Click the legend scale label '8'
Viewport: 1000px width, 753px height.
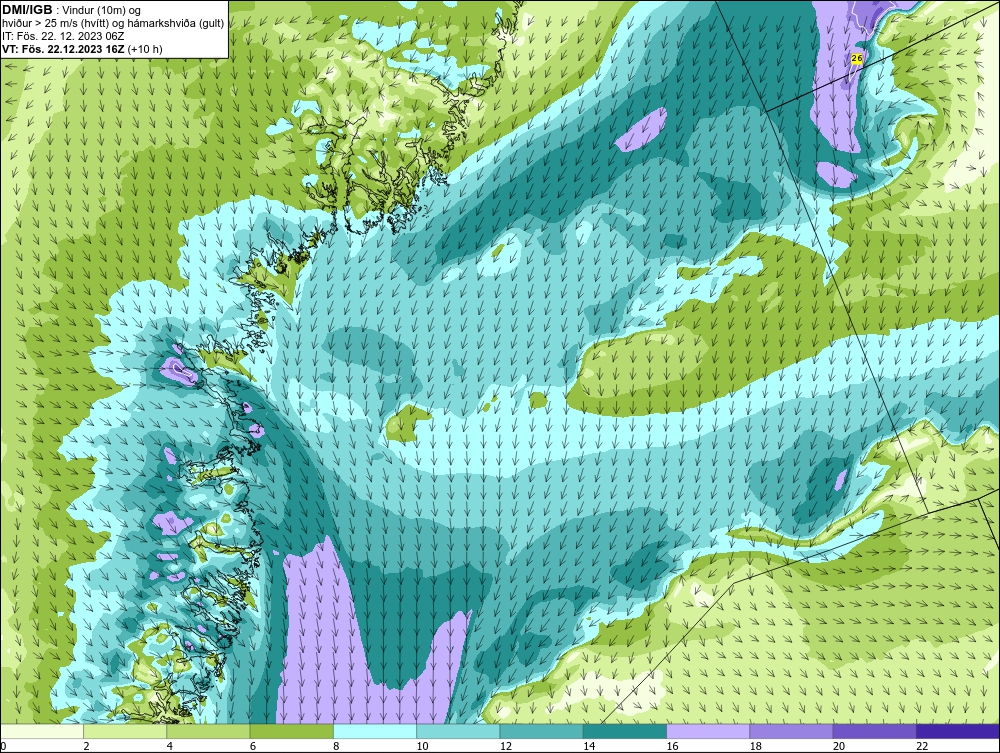point(336,746)
